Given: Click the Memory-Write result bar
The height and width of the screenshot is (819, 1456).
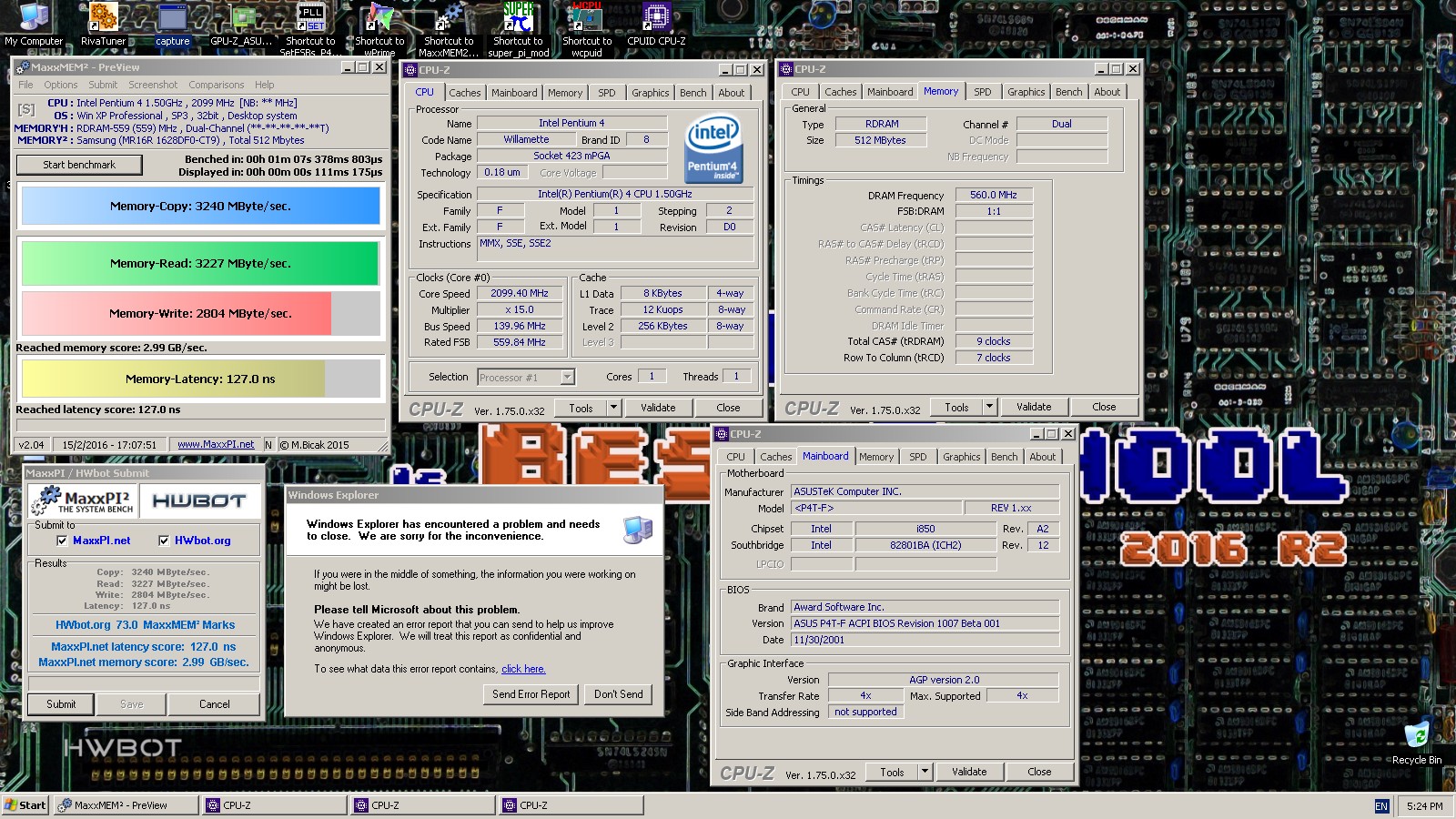Looking at the screenshot, I should [x=200, y=314].
